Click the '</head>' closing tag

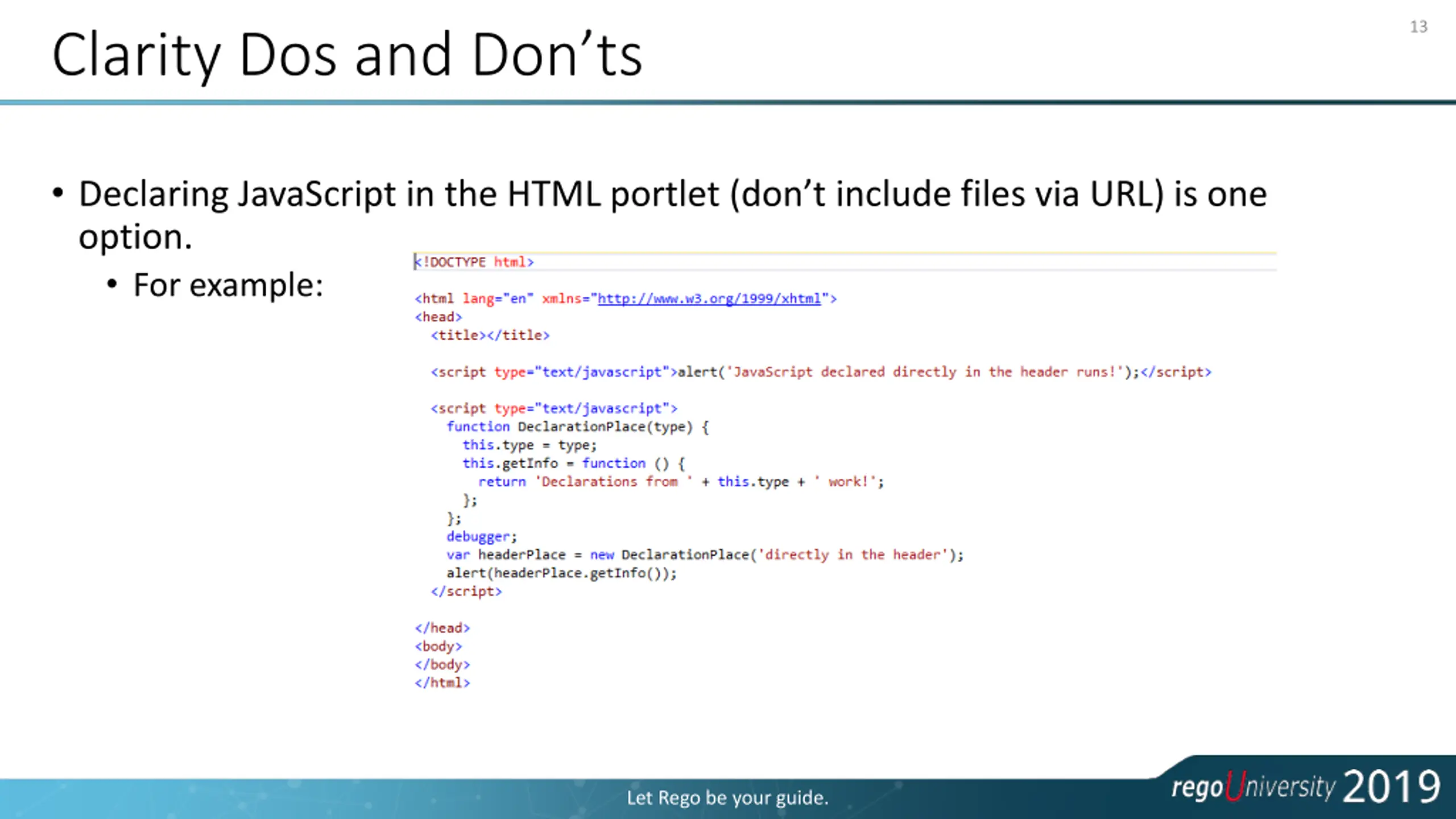442,628
